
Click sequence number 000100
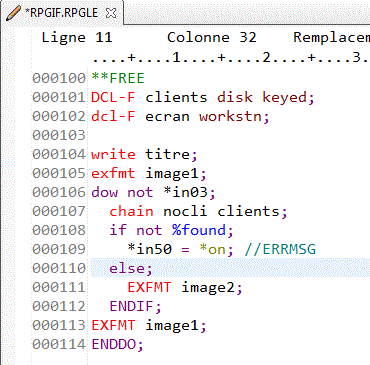[x=59, y=78]
